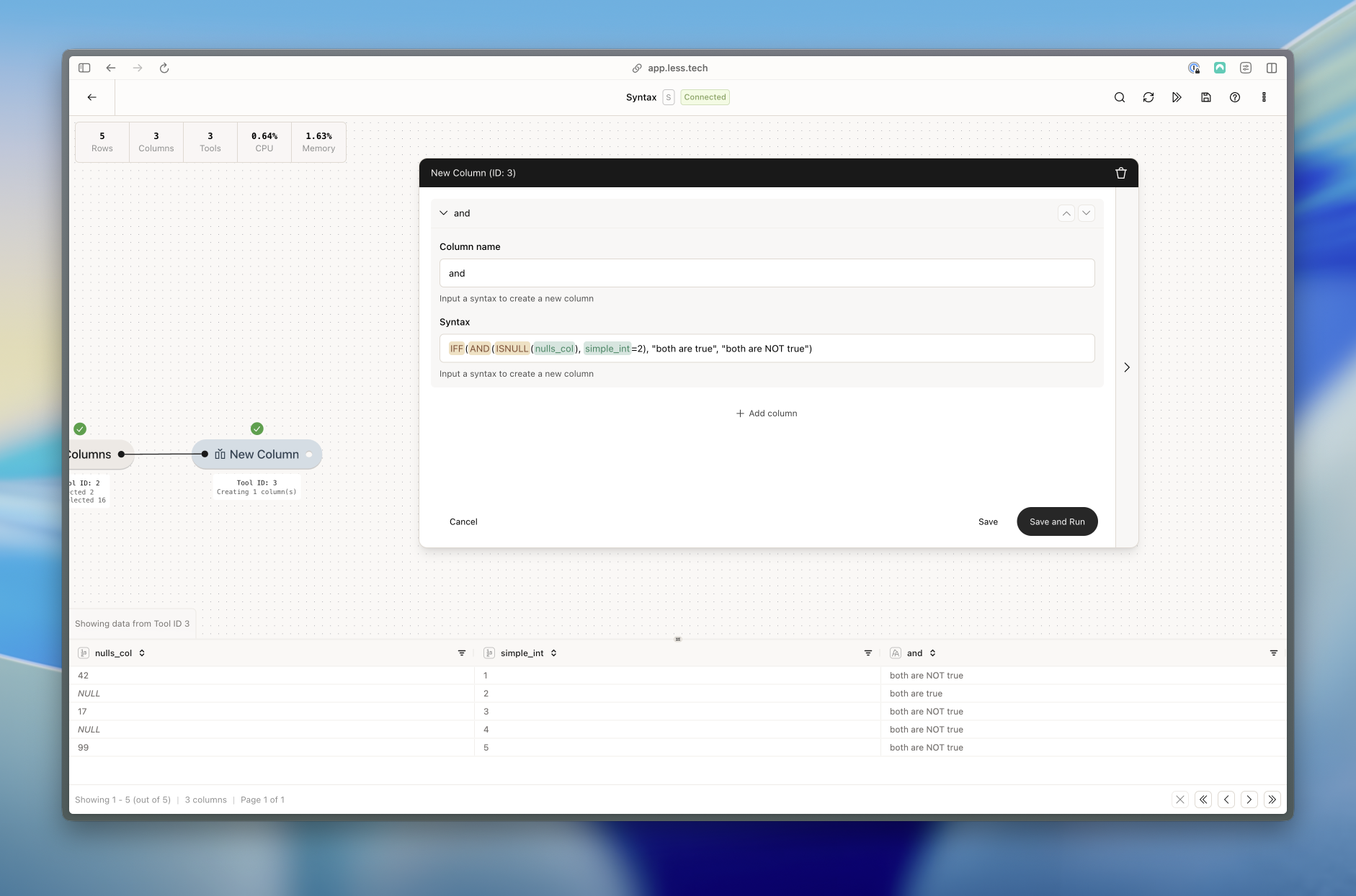Open the green extension icon
1356x896 pixels.
1220,68
